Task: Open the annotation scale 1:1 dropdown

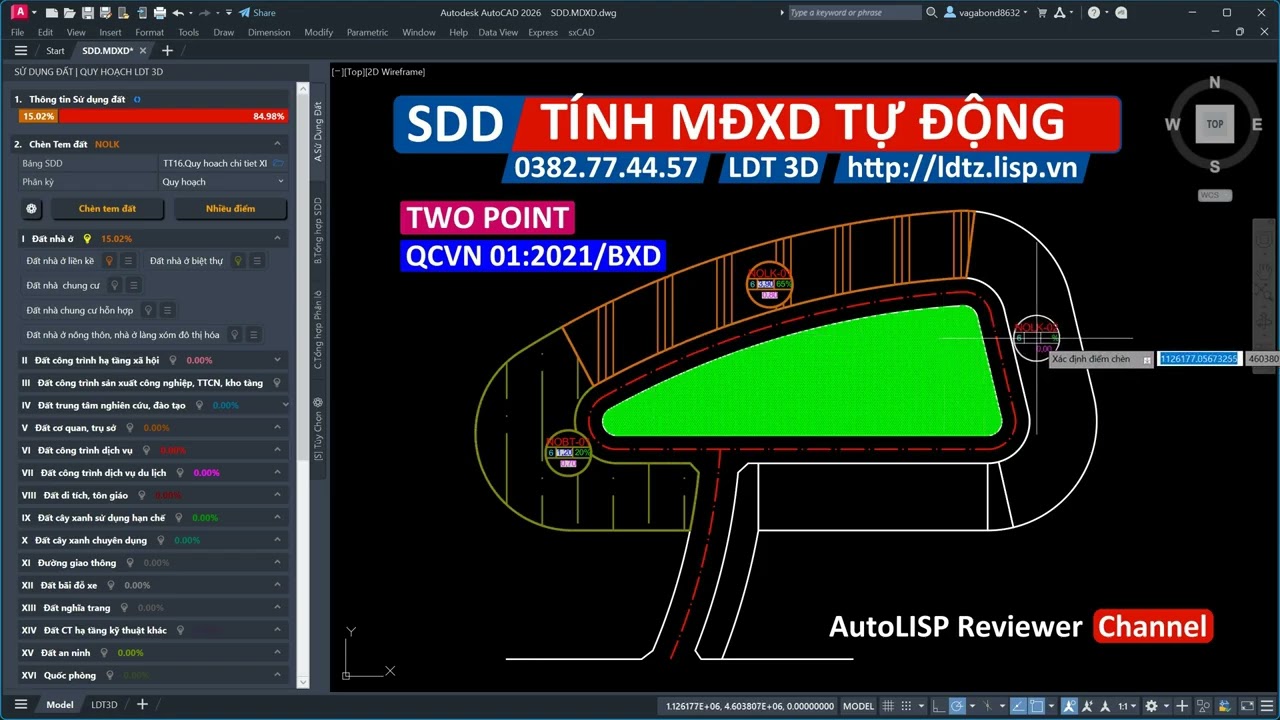Action: pyautogui.click(x=1126, y=706)
